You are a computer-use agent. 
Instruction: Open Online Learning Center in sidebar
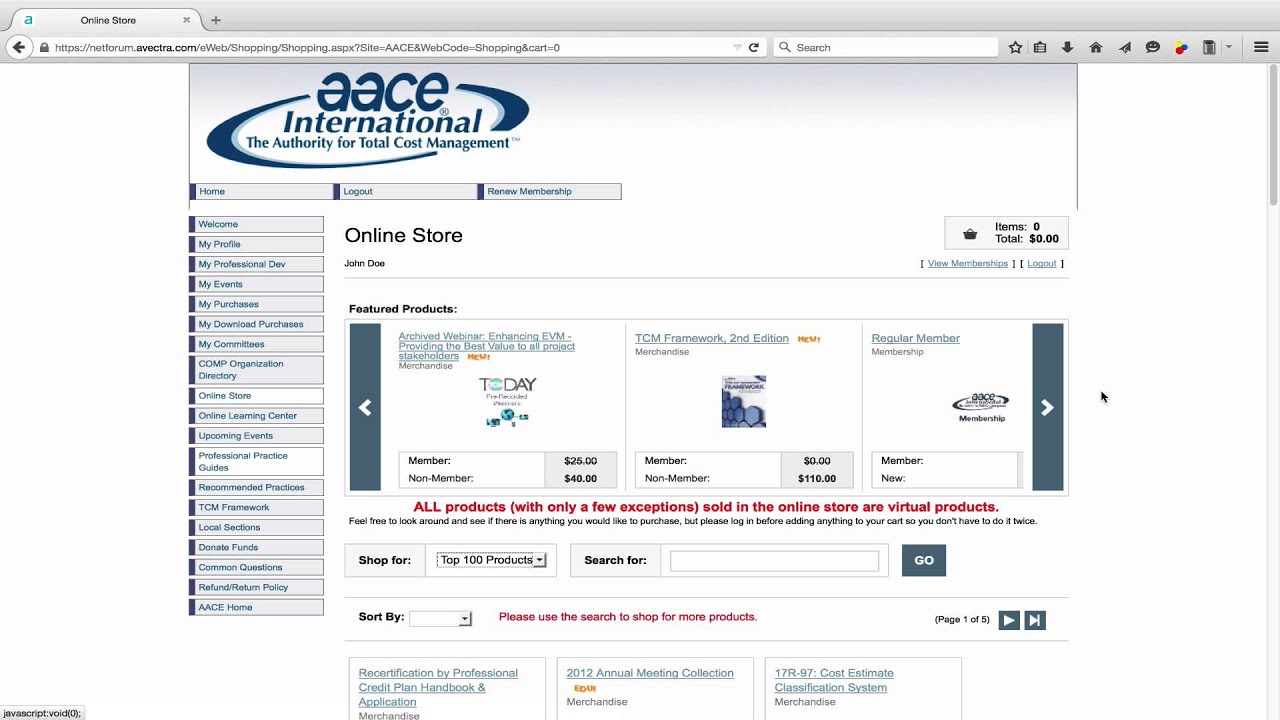pos(257,416)
